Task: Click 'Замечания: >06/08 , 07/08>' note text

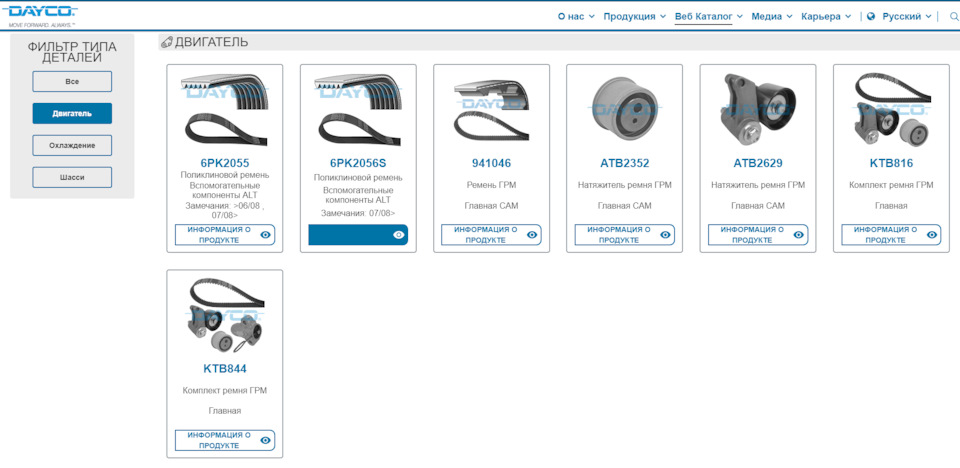Action: [x=225, y=211]
